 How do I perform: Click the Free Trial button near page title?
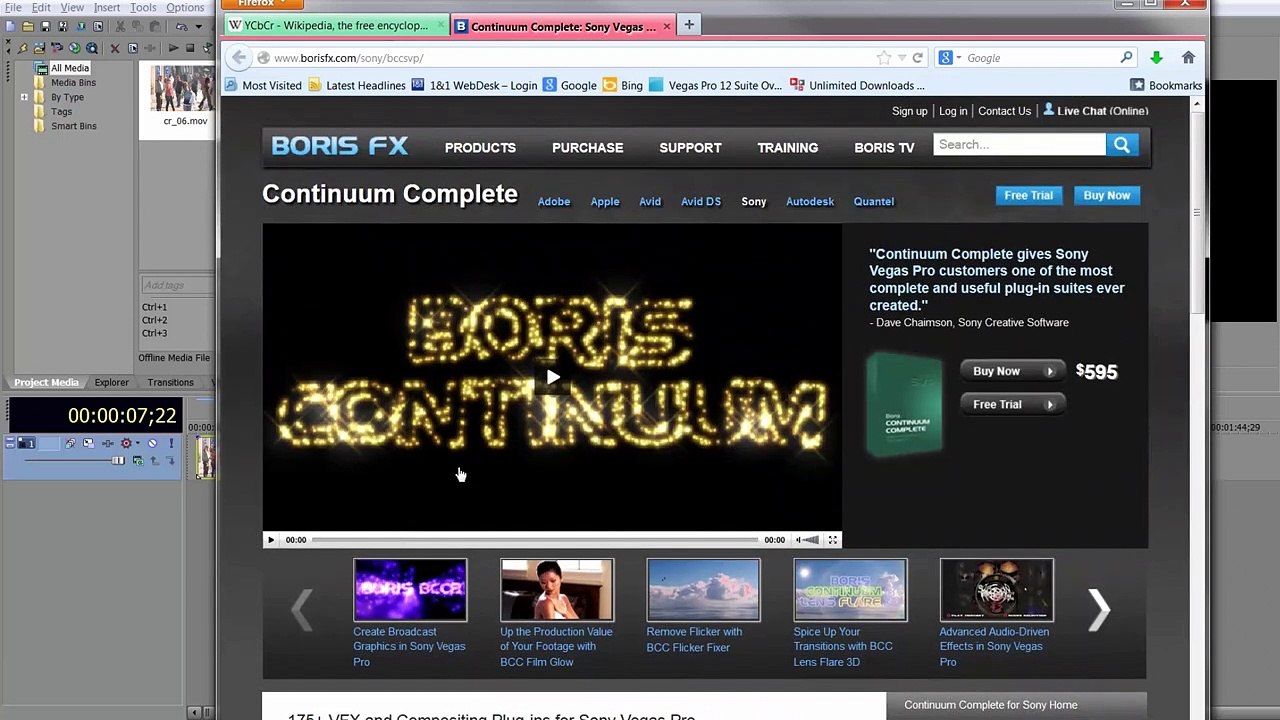tap(1029, 195)
